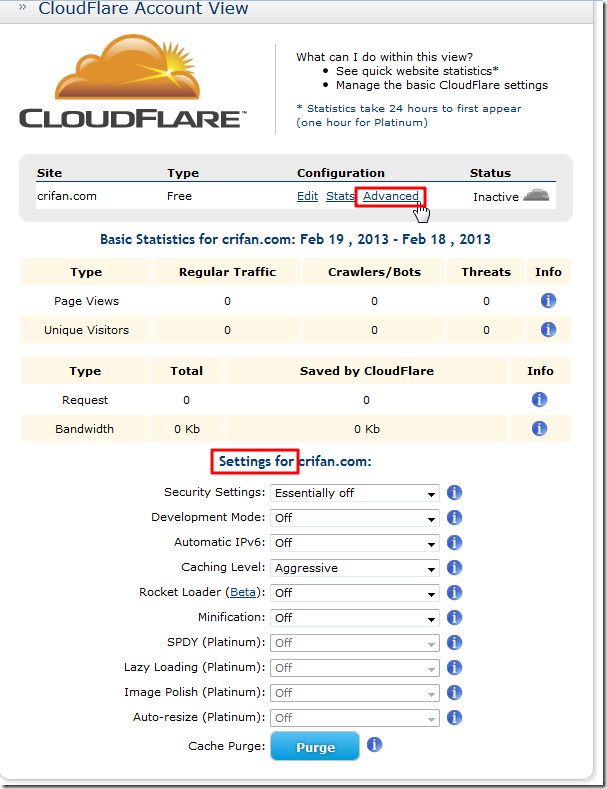Select the Bandwidth row label
This screenshot has height=789, width=607.
tap(85, 429)
